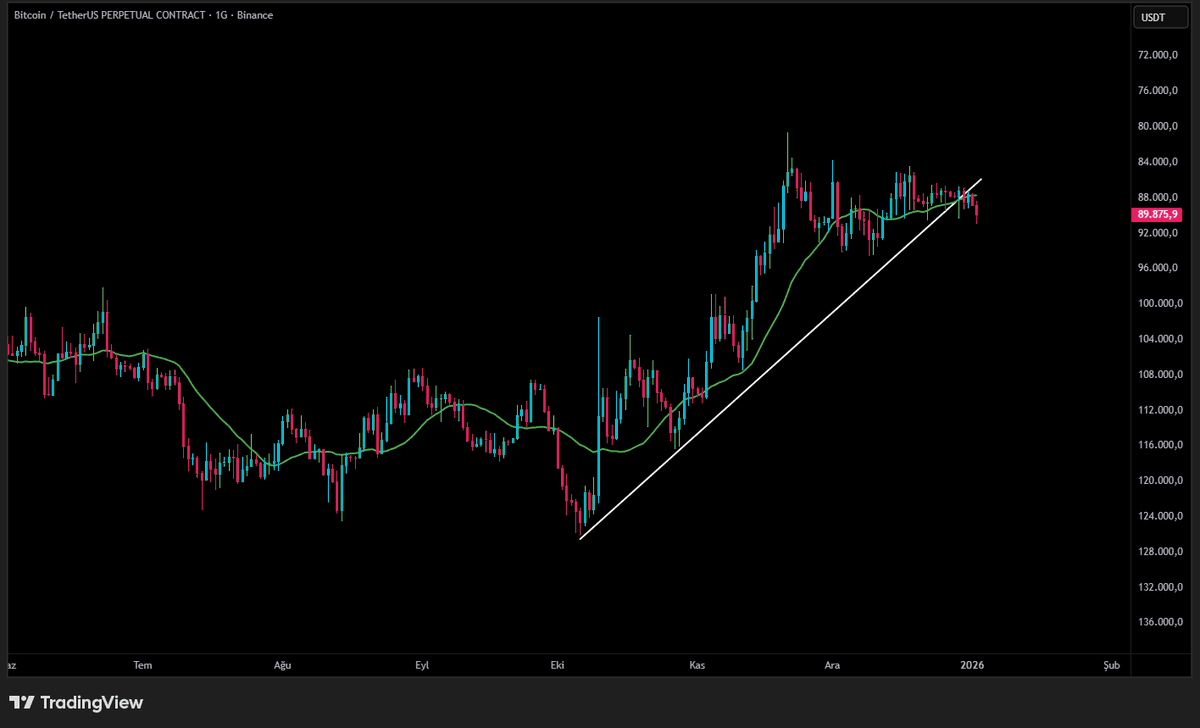1200x728 pixels.
Task: Click the Tem month label on time axis
Action: 142,664
